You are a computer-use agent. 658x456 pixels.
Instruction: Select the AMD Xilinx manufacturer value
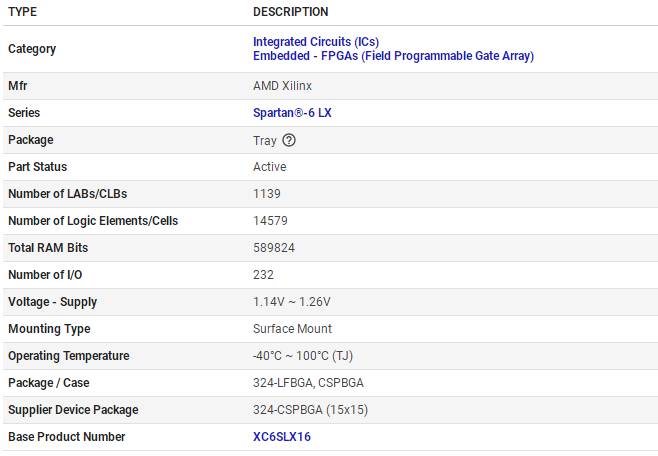[282, 86]
